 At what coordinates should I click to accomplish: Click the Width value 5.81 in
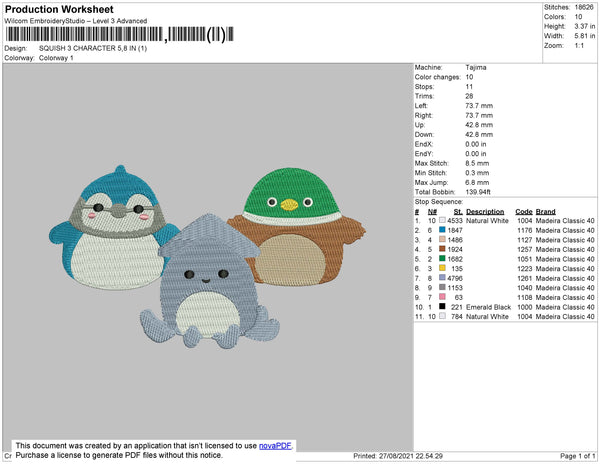(585, 36)
